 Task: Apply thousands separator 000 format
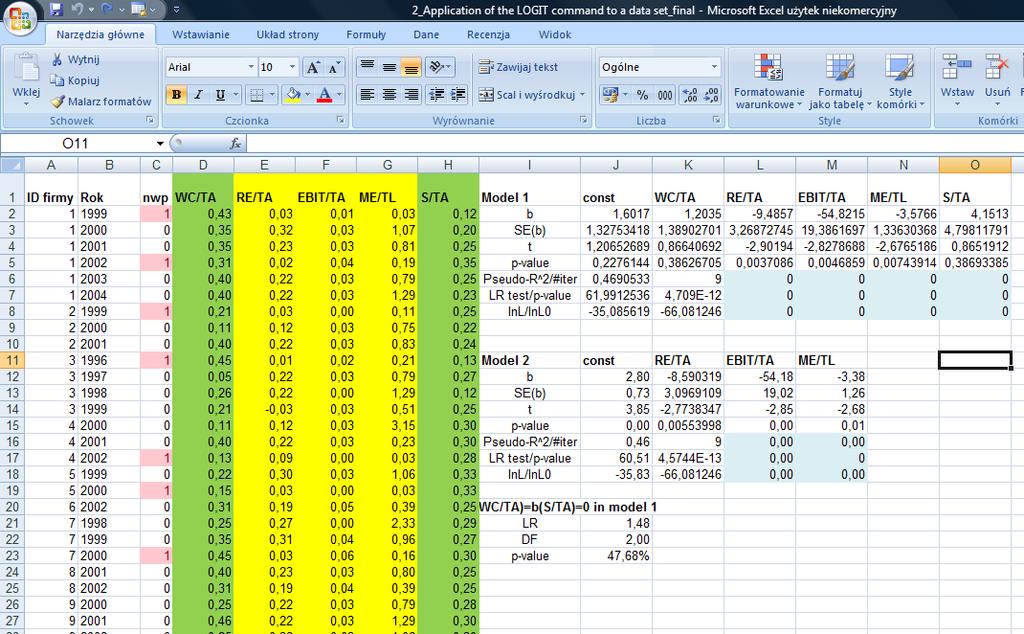[x=665, y=95]
